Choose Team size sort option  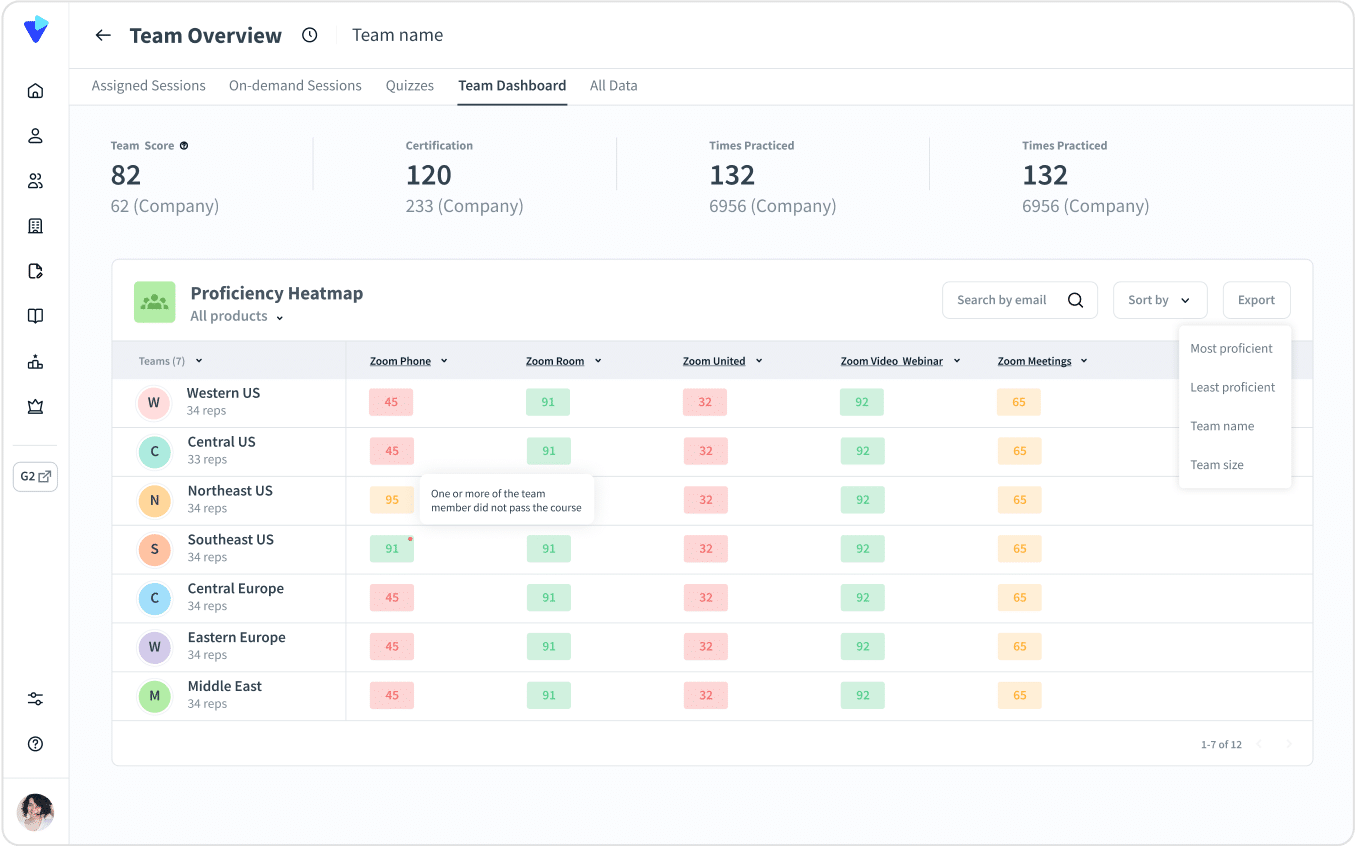click(1217, 465)
